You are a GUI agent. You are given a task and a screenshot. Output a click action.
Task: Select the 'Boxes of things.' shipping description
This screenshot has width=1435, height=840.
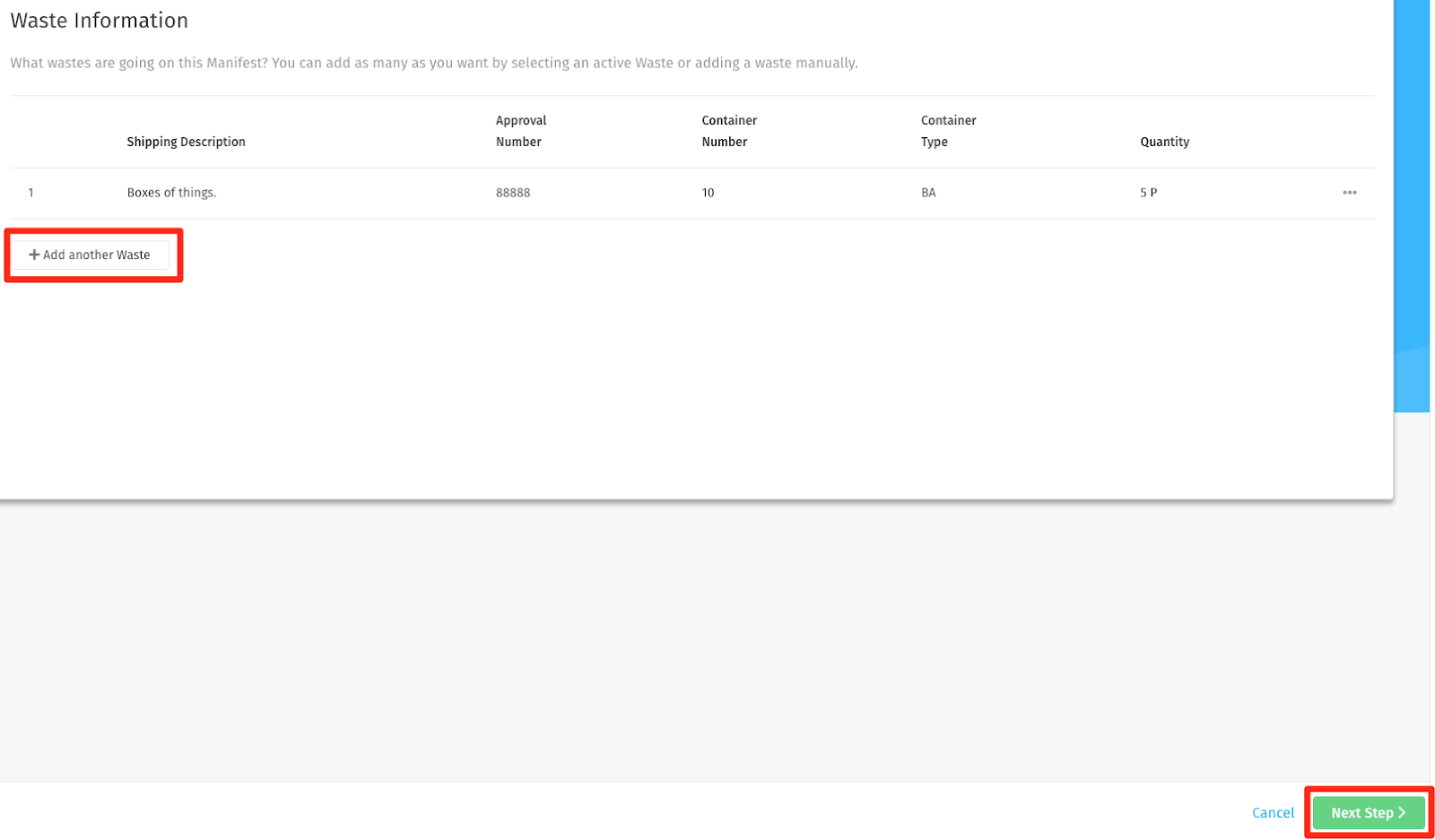[171, 193]
